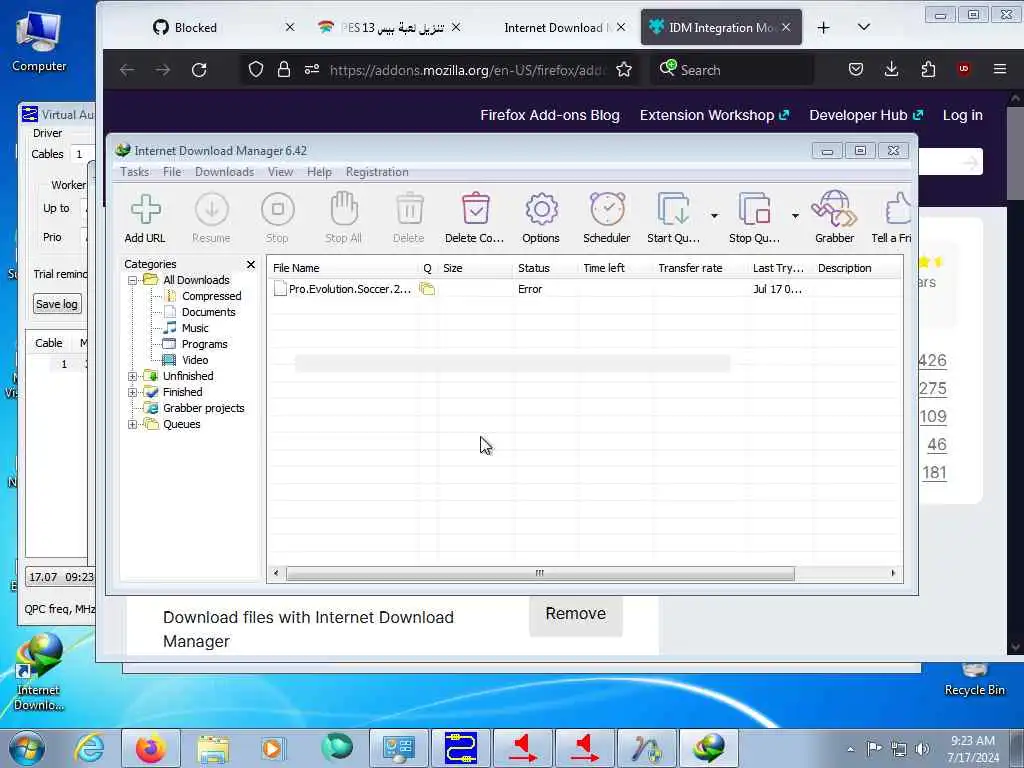Image resolution: width=1024 pixels, height=768 pixels.
Task: Collapse the All Downloads tree node
Action: point(133,280)
